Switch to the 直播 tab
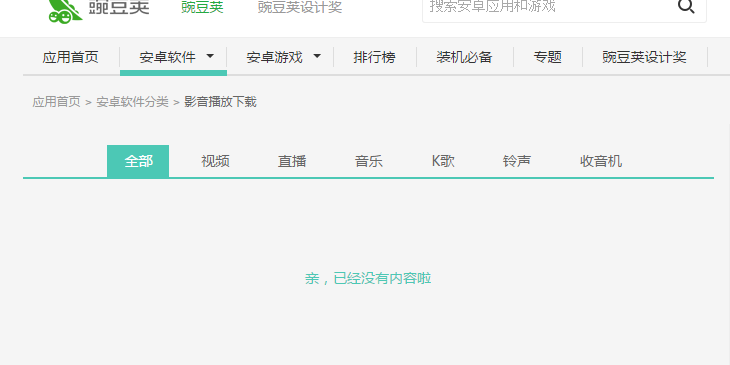The height and width of the screenshot is (365, 730). (x=292, y=162)
